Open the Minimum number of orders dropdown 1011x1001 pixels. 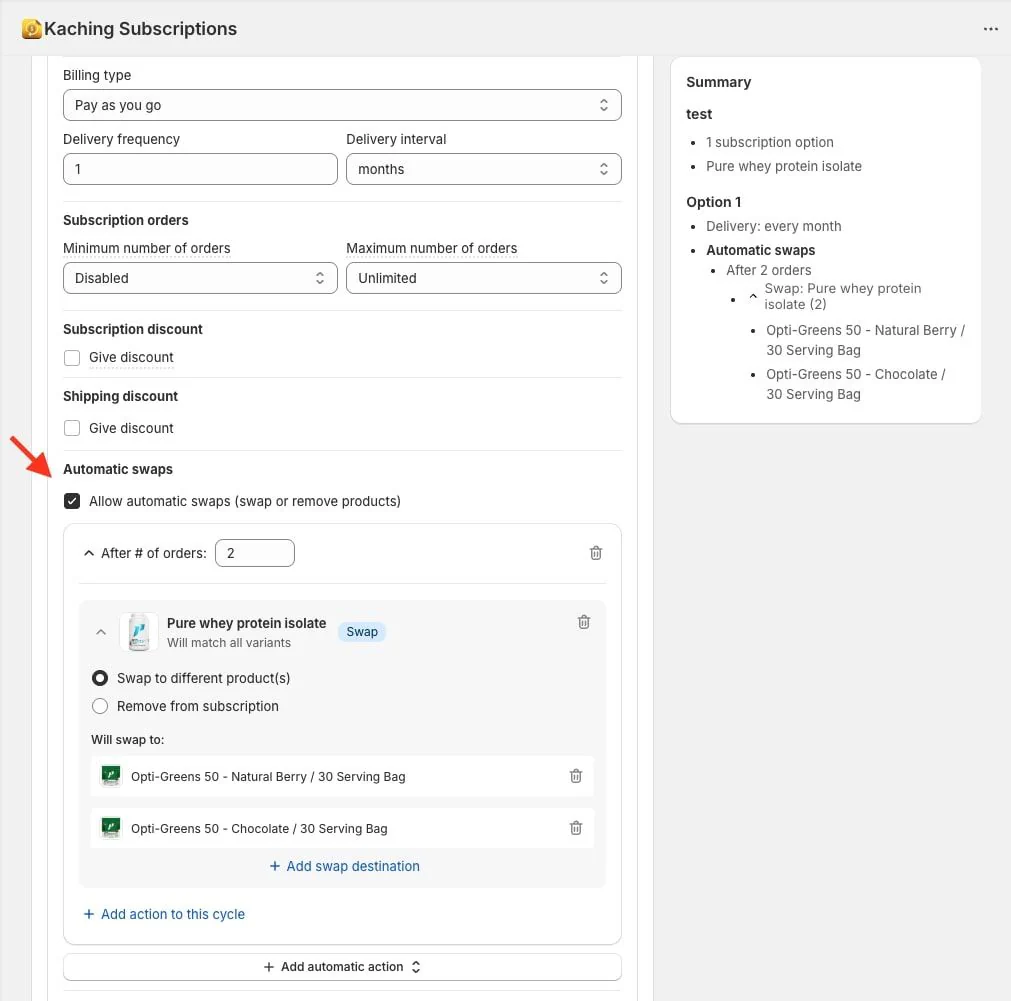(200, 278)
